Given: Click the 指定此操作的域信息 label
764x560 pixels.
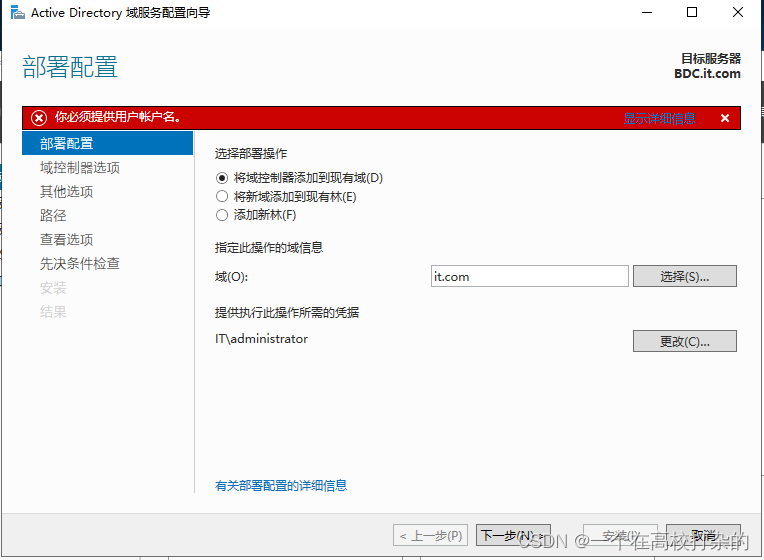Looking at the screenshot, I should (269, 248).
